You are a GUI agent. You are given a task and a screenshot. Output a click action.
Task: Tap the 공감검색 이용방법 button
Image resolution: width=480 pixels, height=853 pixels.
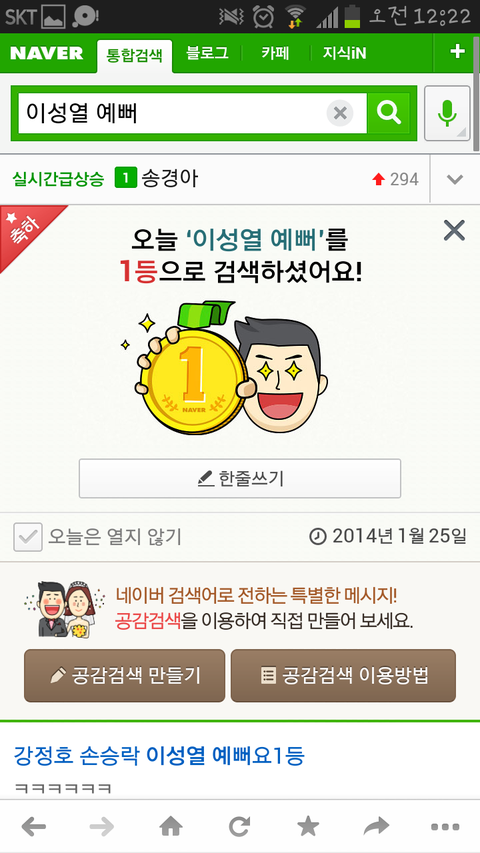(x=343, y=675)
